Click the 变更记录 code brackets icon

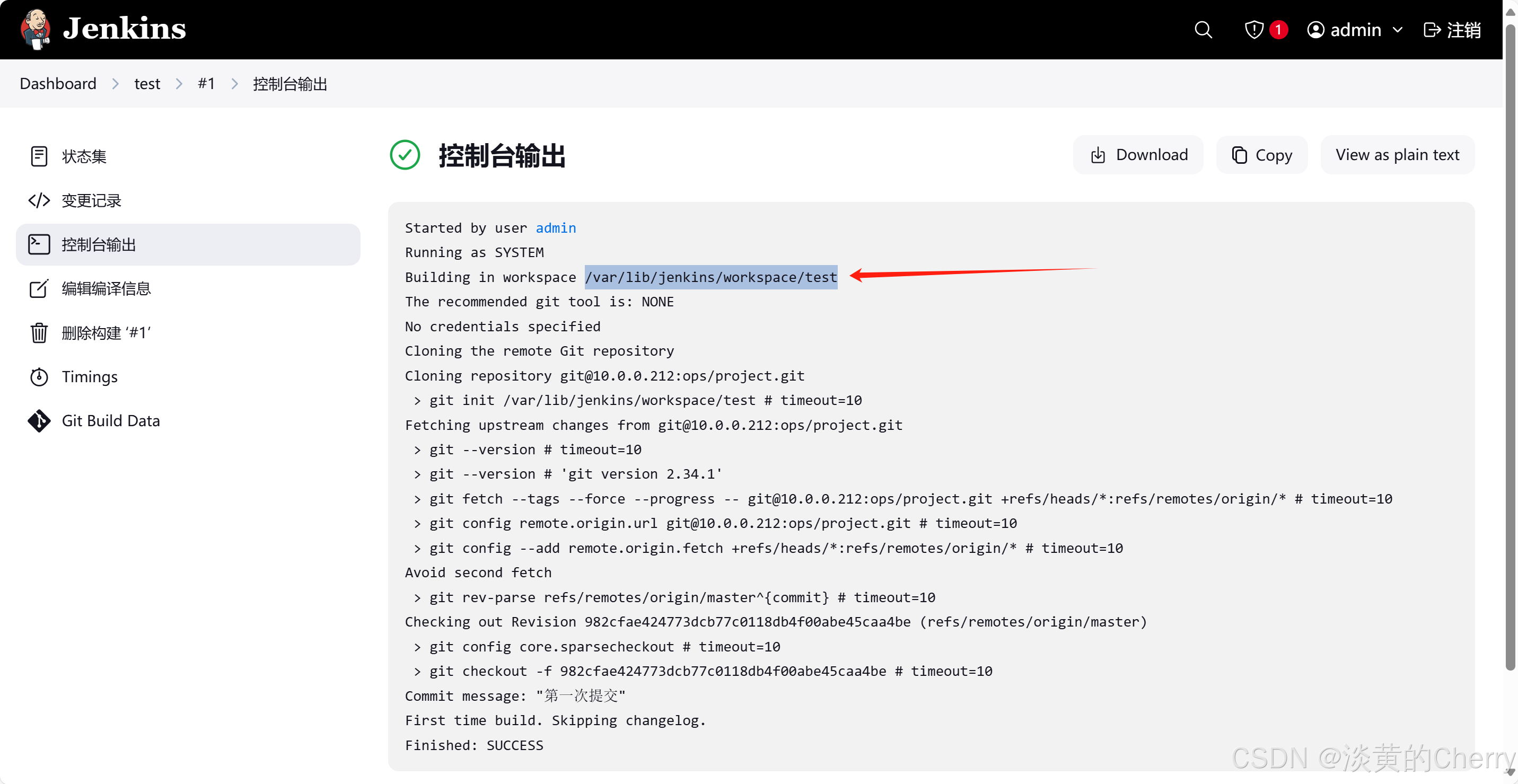coord(39,200)
